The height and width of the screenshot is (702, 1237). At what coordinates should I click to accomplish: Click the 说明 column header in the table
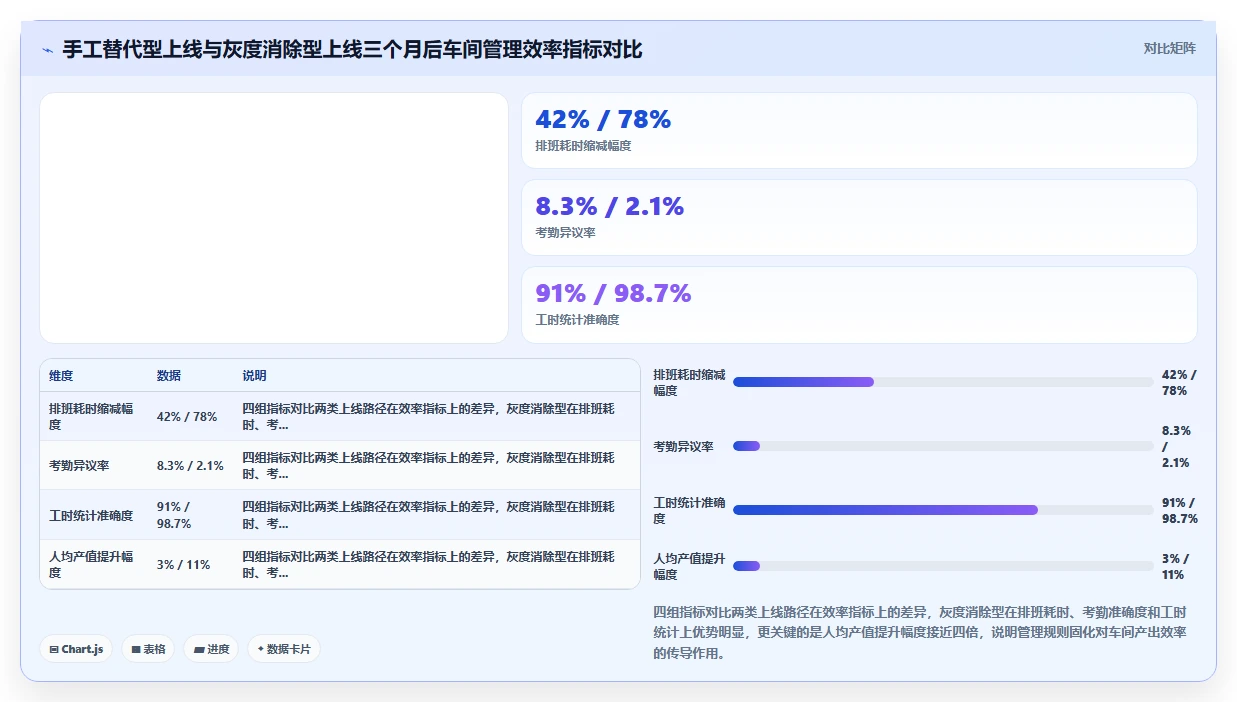click(x=254, y=376)
